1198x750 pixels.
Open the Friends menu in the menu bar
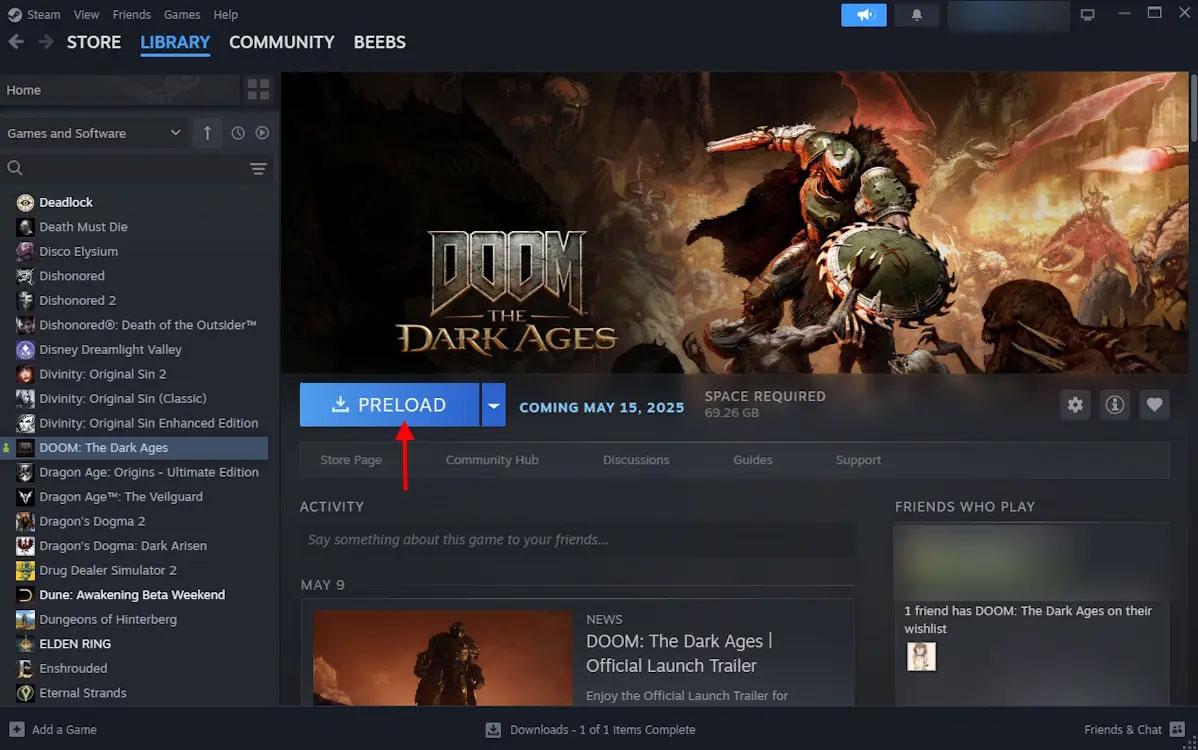pos(131,14)
